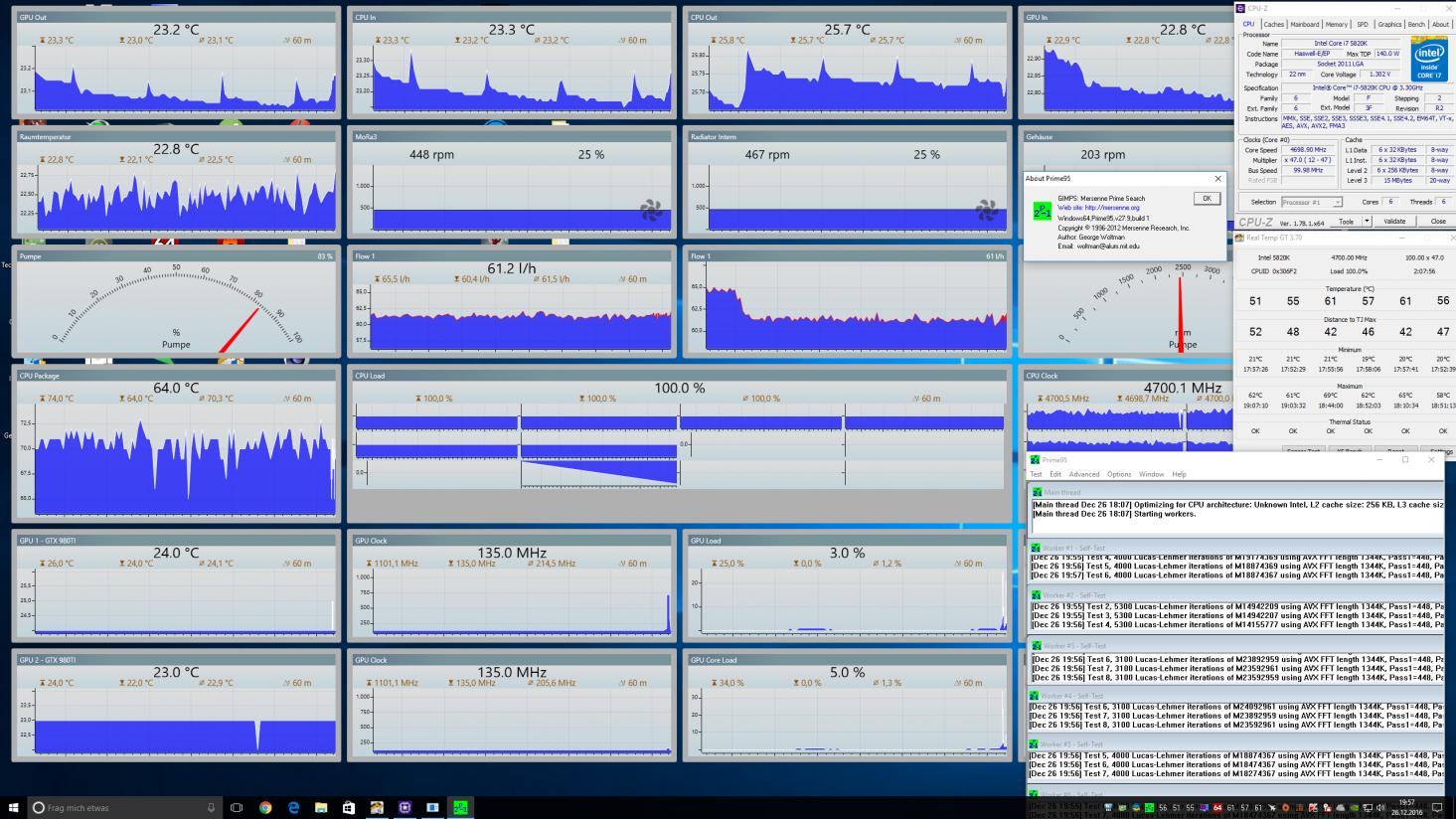The height and width of the screenshot is (819, 1456).
Task: Click the Gehäuse 203 rpm value
Action: tap(1102, 155)
